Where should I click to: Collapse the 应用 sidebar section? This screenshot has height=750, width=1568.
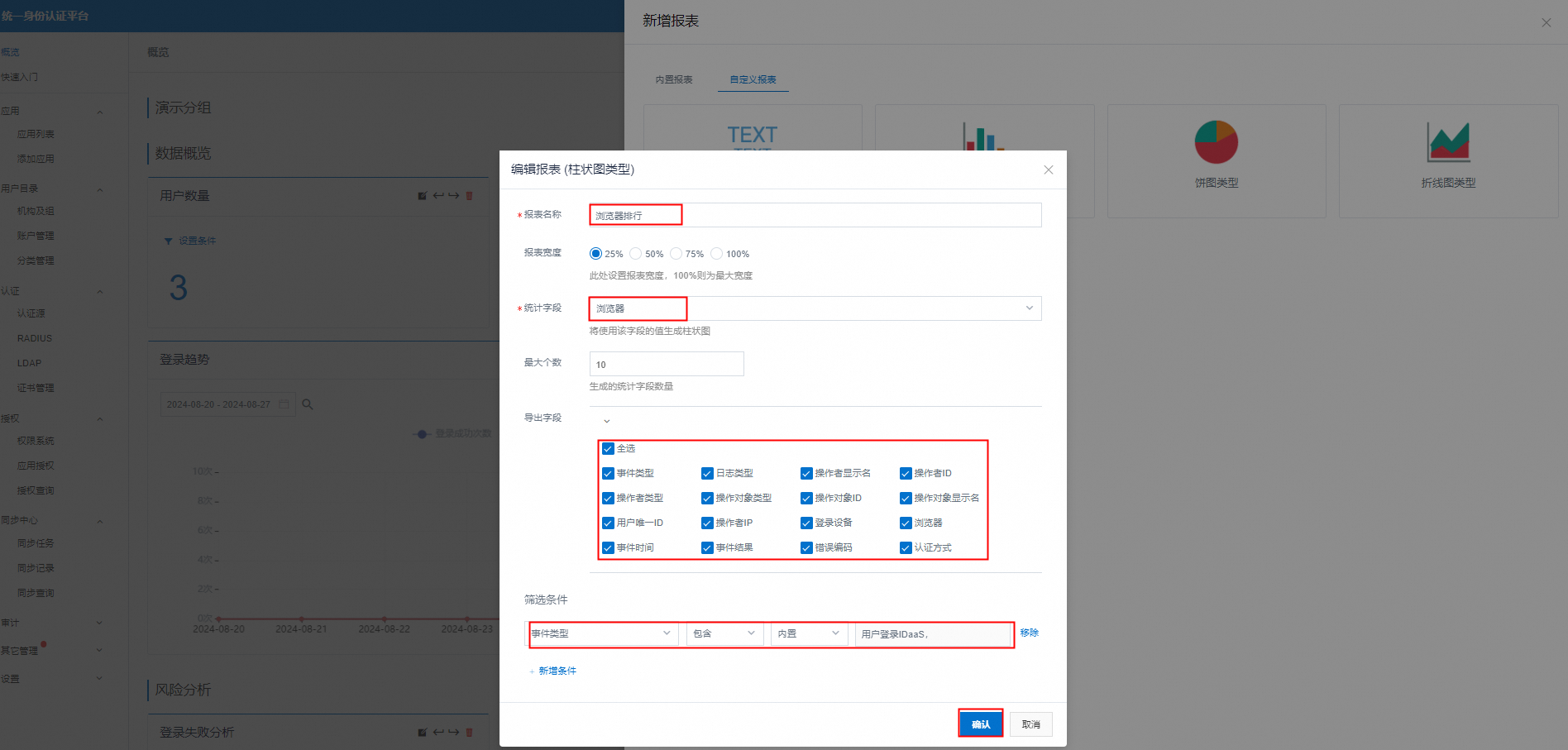click(100, 112)
